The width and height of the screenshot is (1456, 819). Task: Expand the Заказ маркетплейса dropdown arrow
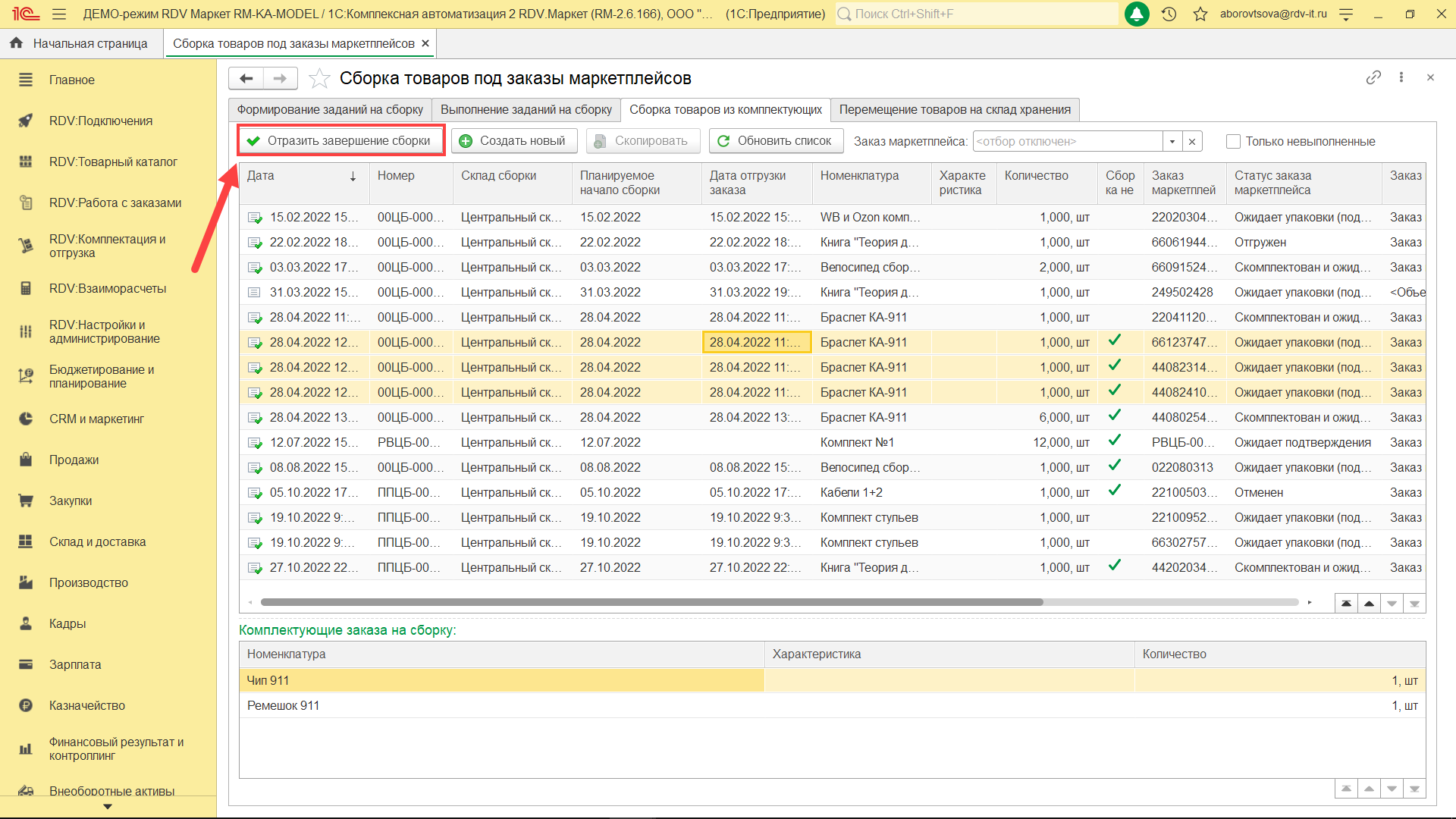pyautogui.click(x=1172, y=141)
